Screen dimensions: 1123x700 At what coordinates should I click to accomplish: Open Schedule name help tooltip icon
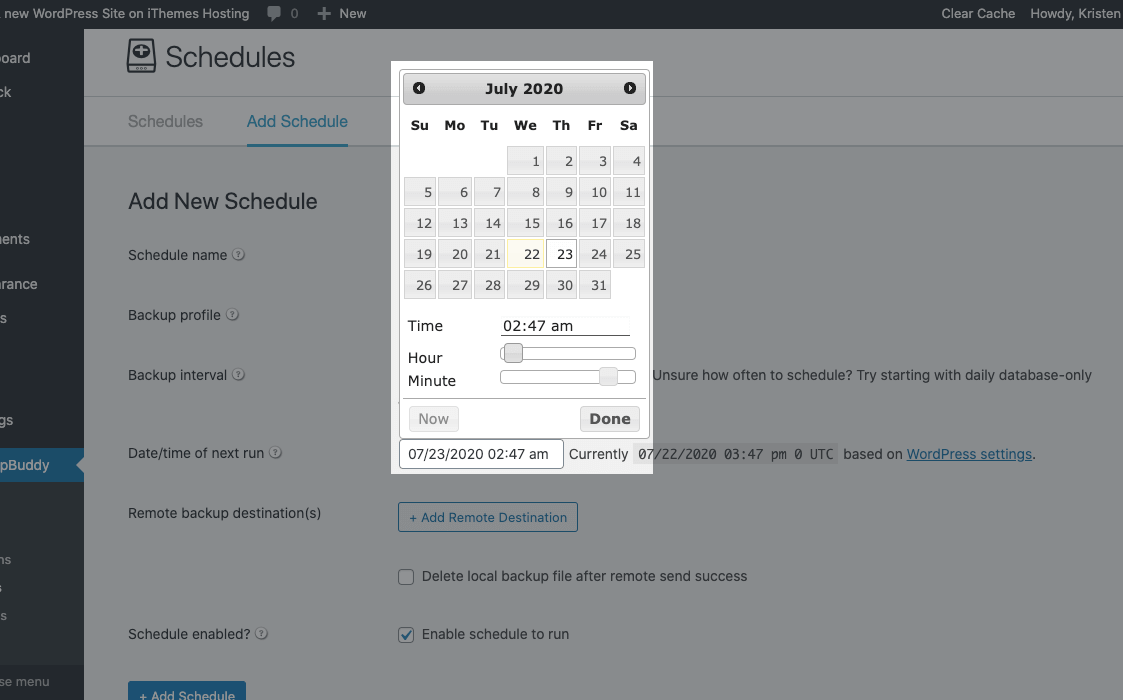click(238, 254)
